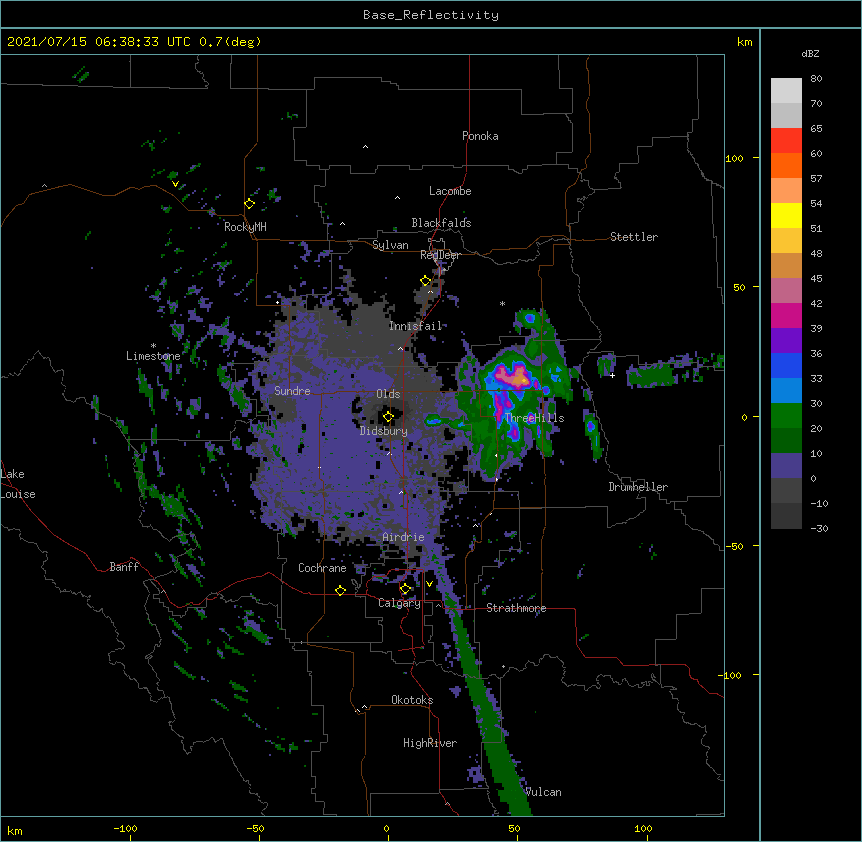The height and width of the screenshot is (842, 862).
Task: Pick the purple 39-36 dBZ legend swatch
Action: pyautogui.click(x=786, y=340)
